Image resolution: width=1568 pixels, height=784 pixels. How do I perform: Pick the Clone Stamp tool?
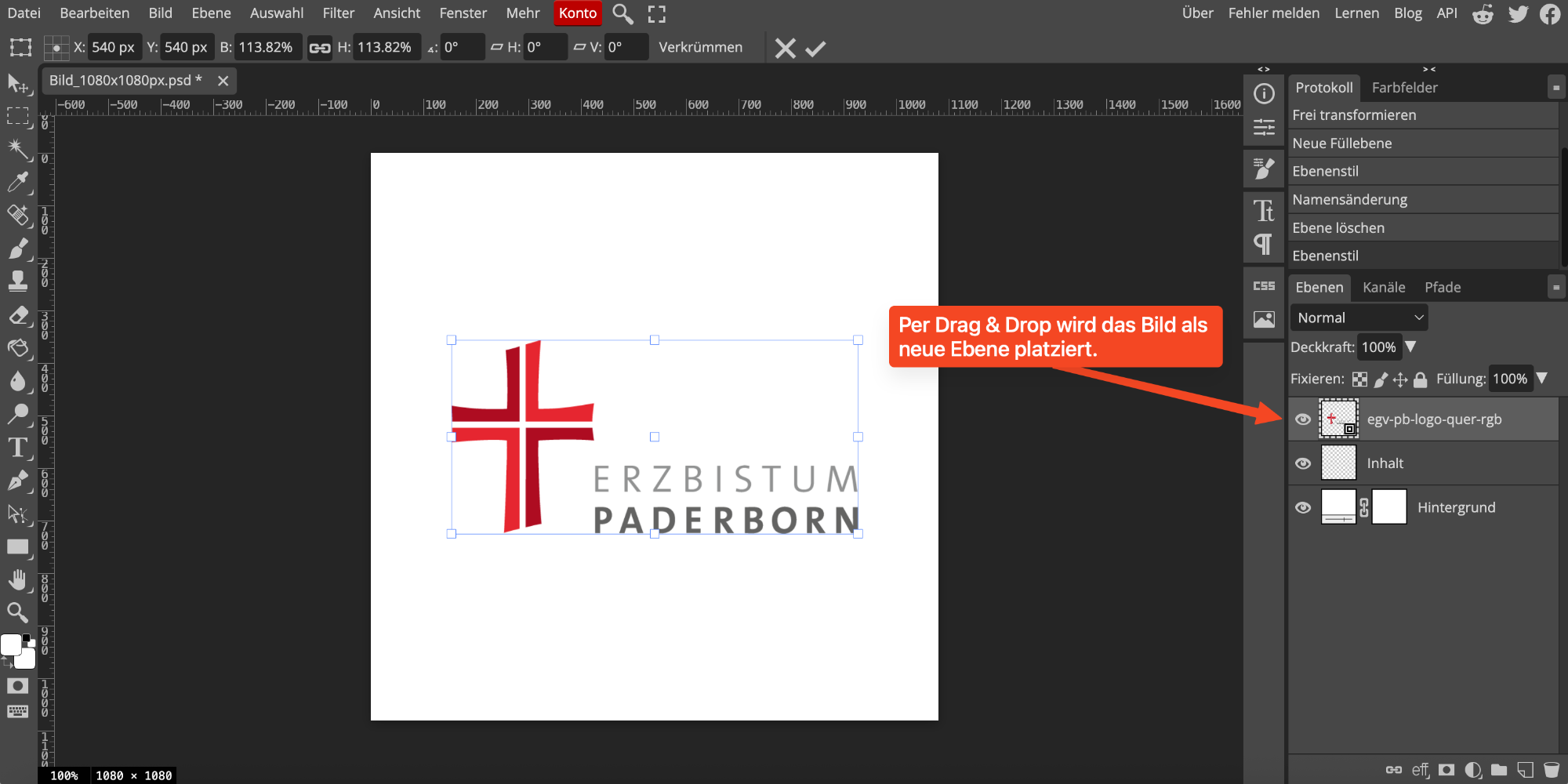coord(17,281)
